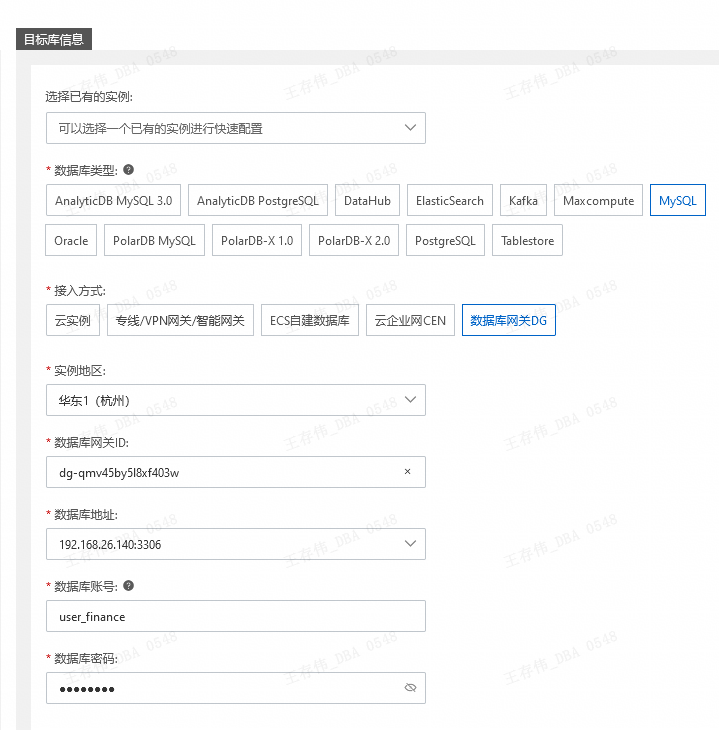Select ECS自建数据库 access method

point(310,321)
